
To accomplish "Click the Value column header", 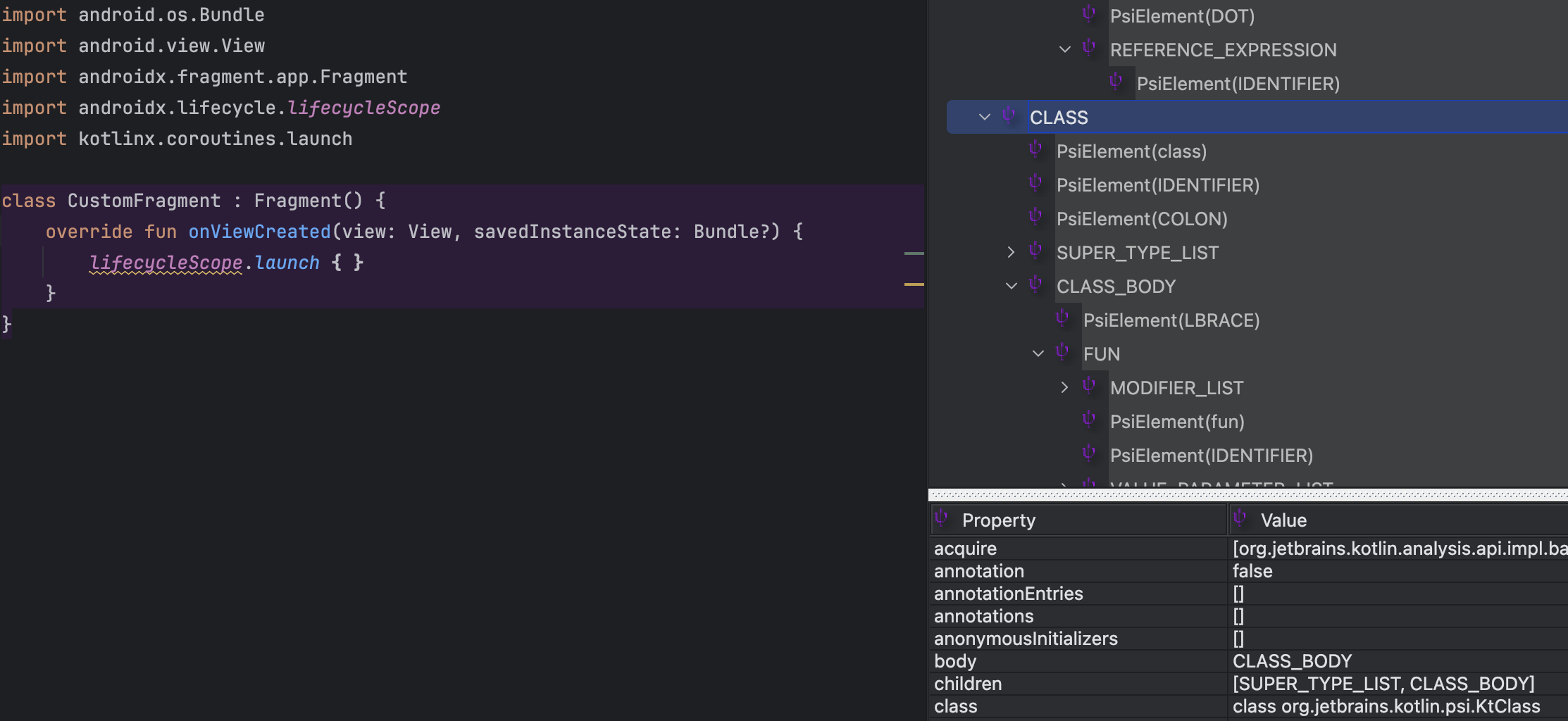I will (x=1399, y=520).
